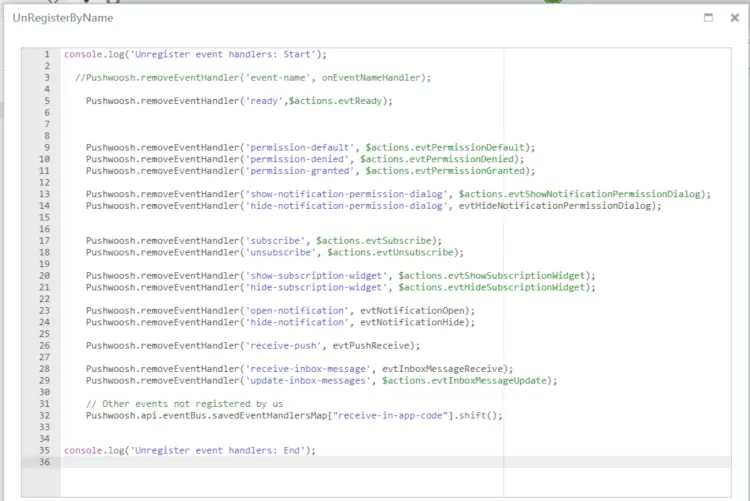The image size is (750, 501).
Task: Click line number 13 in the gutter
Action: (x=45, y=194)
